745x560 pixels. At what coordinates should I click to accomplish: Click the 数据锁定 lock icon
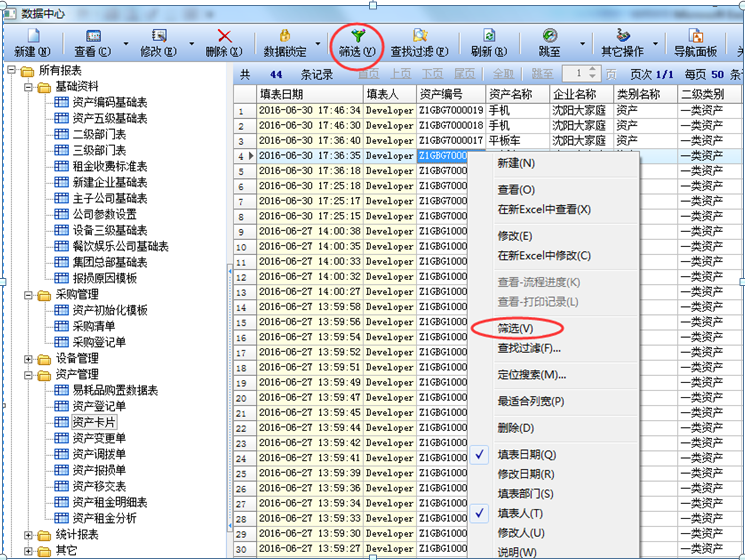coord(285,36)
